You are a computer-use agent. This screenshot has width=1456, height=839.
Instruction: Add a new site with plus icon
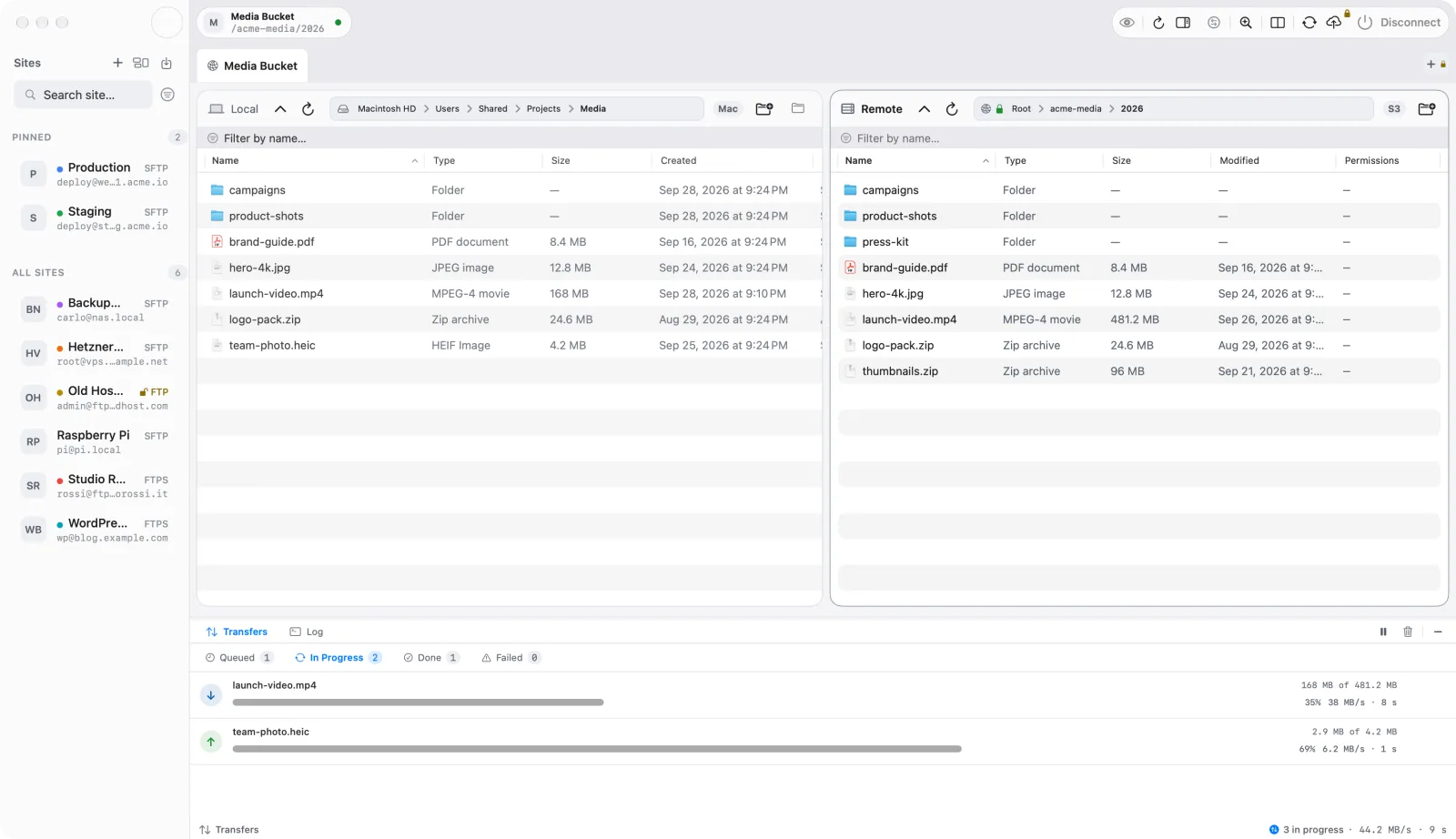point(117,63)
